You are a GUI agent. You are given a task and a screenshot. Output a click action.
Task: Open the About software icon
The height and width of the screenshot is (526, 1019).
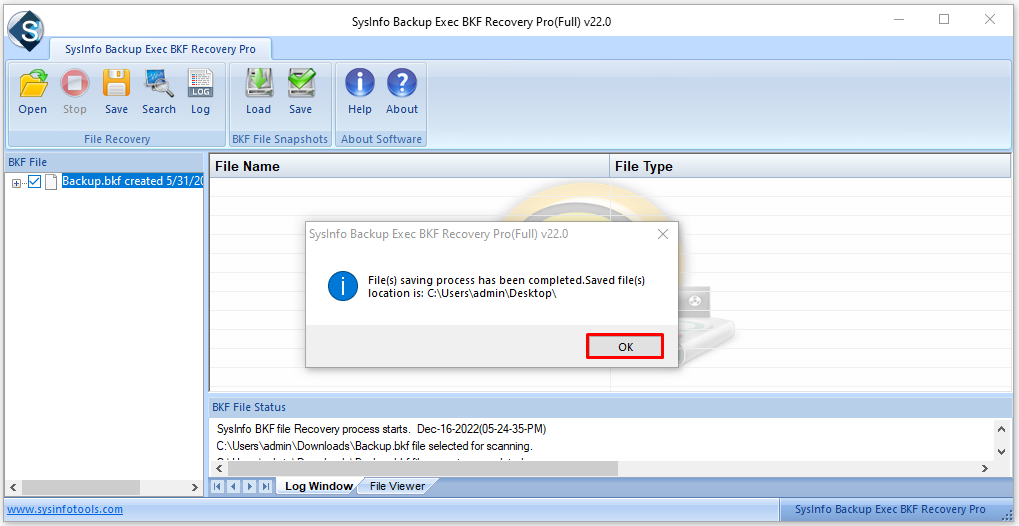point(402,92)
